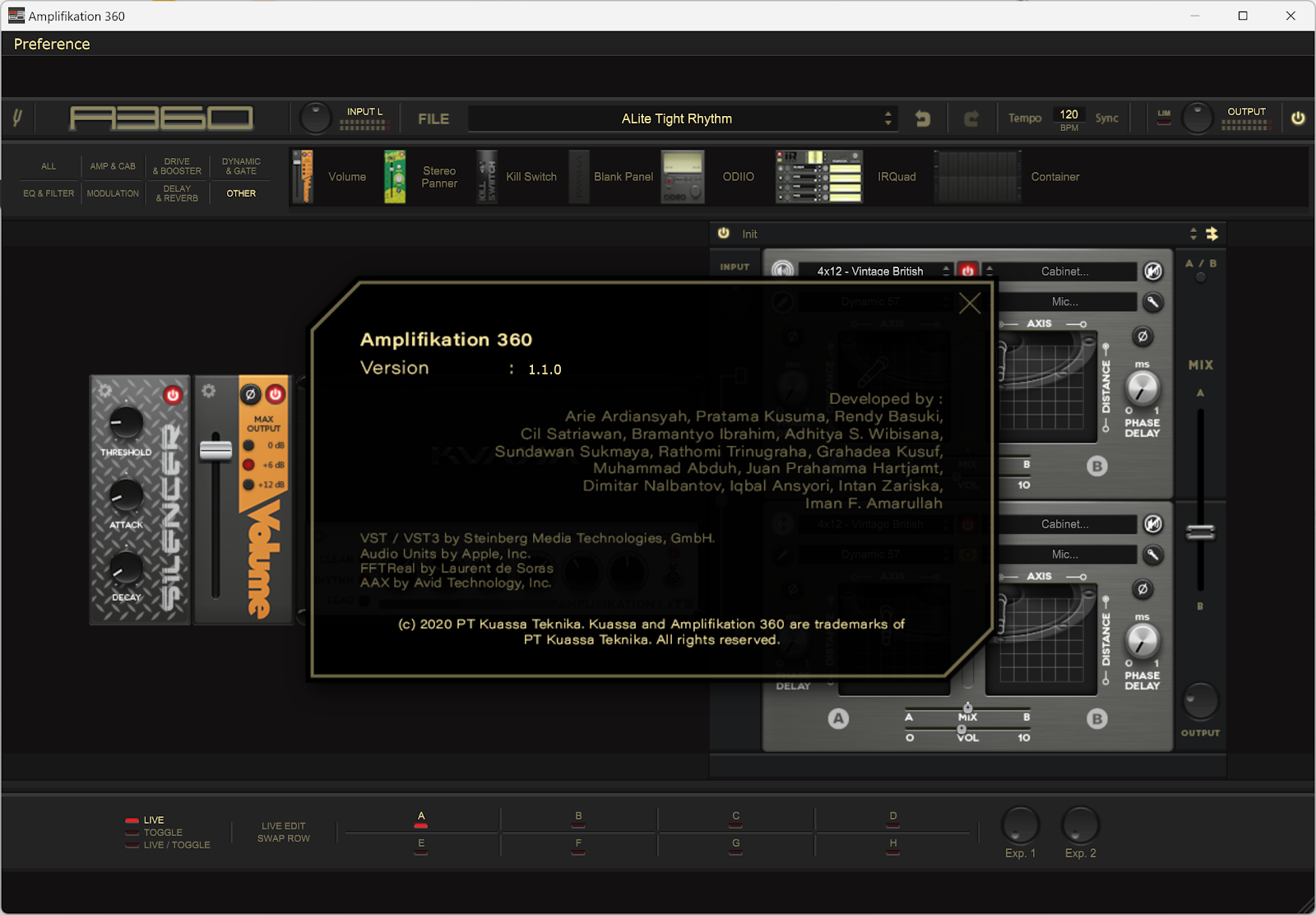Enable tempo Sync
Viewport: 1316px width, 915px height.
click(1106, 118)
